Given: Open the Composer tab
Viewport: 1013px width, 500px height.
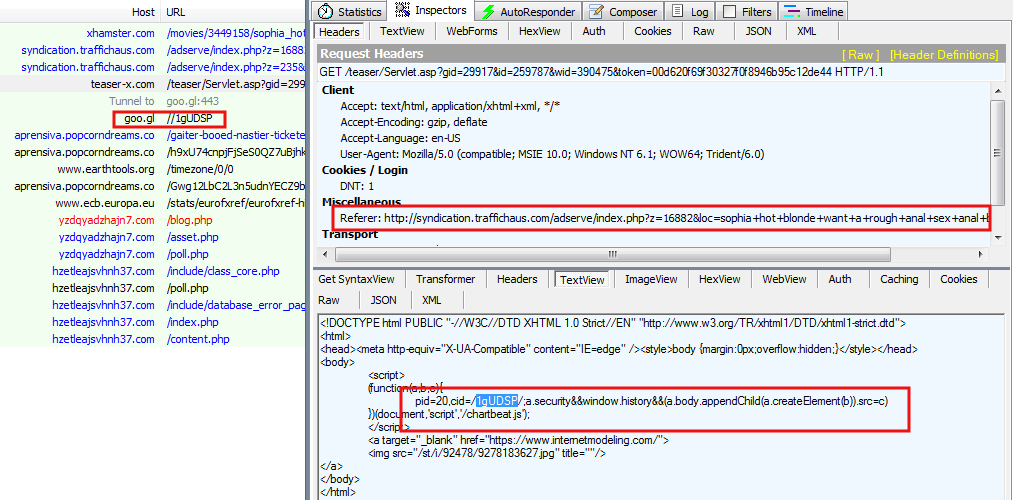Looking at the screenshot, I should pos(623,12).
